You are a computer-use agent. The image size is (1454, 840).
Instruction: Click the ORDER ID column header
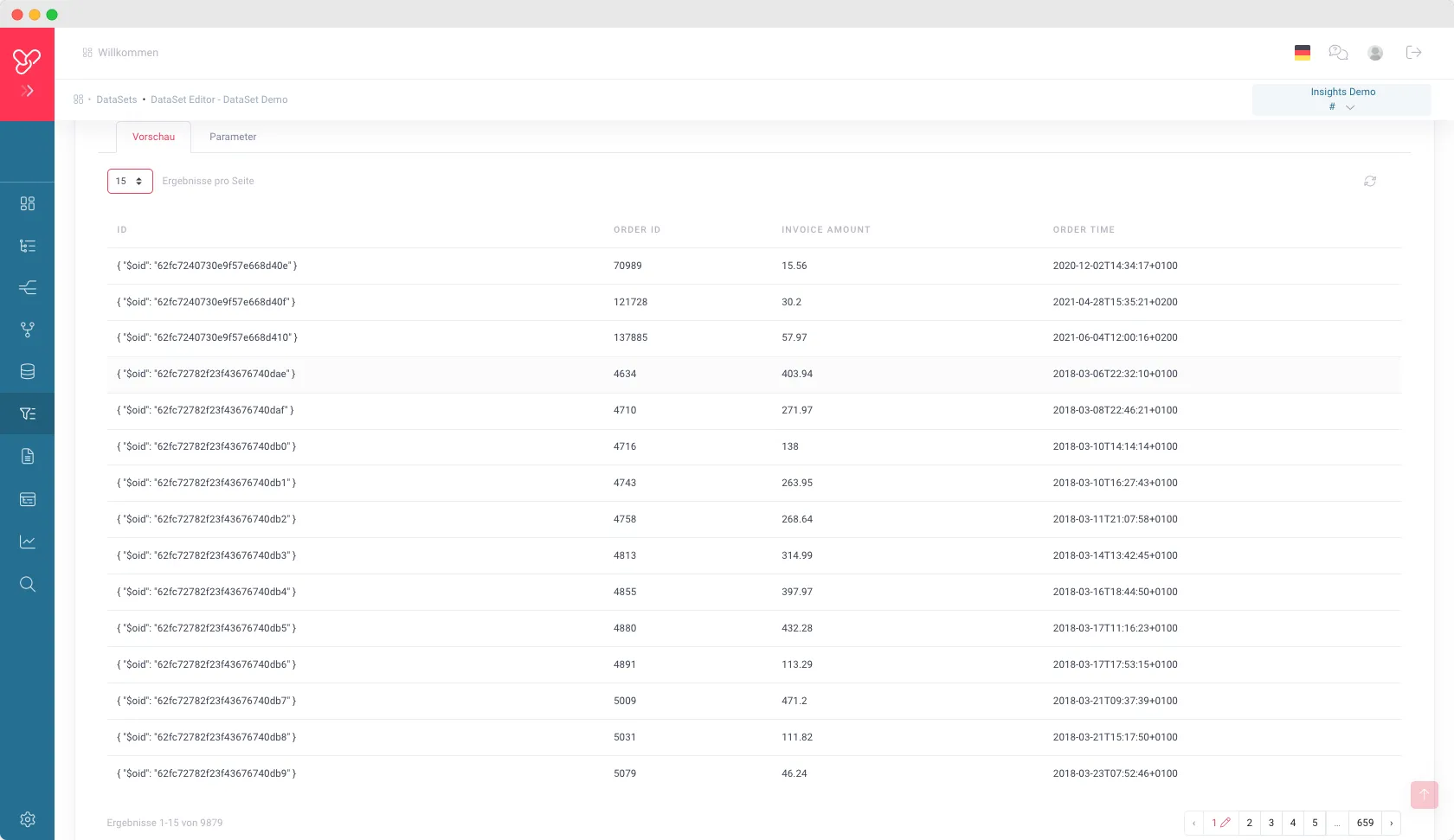pyautogui.click(x=637, y=230)
